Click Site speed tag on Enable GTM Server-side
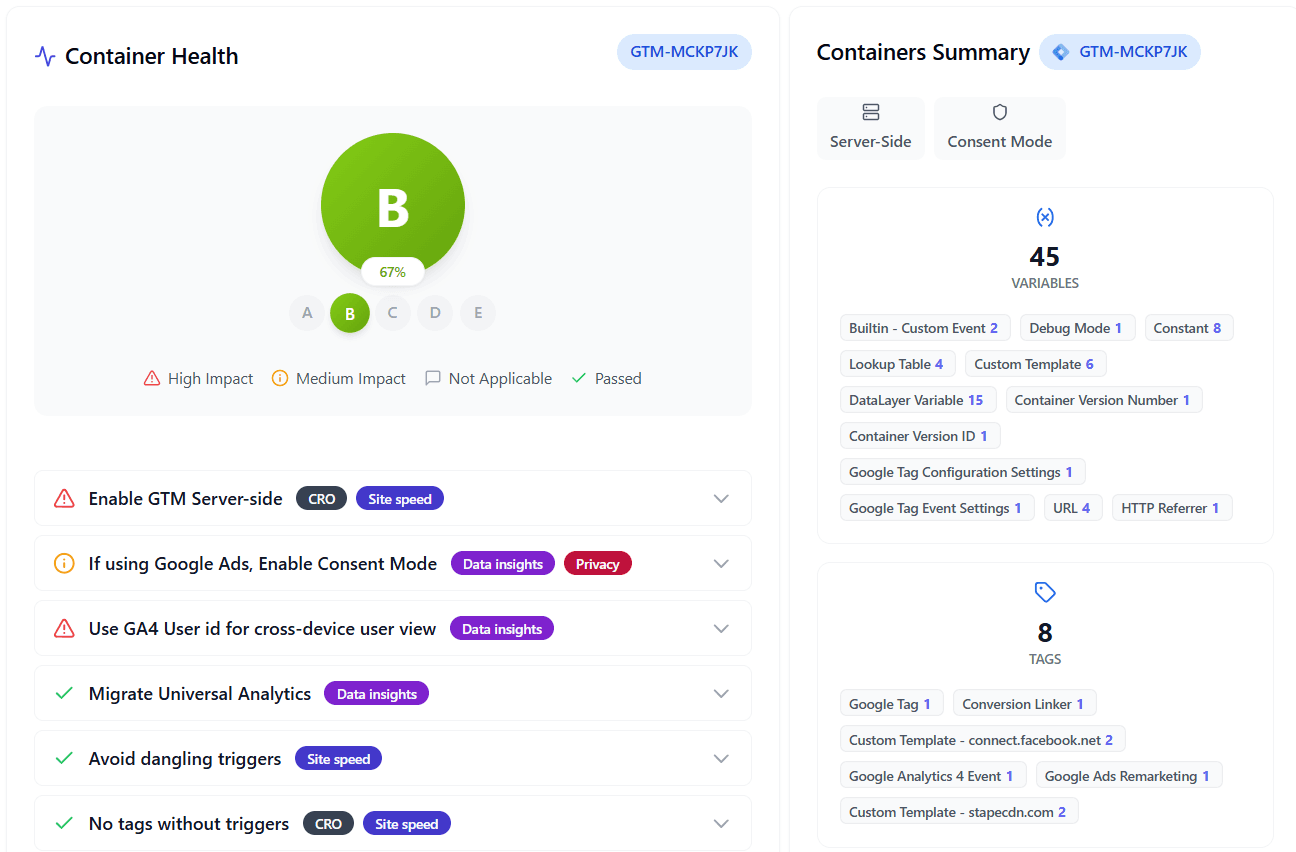The height and width of the screenshot is (852, 1296). coord(400,498)
